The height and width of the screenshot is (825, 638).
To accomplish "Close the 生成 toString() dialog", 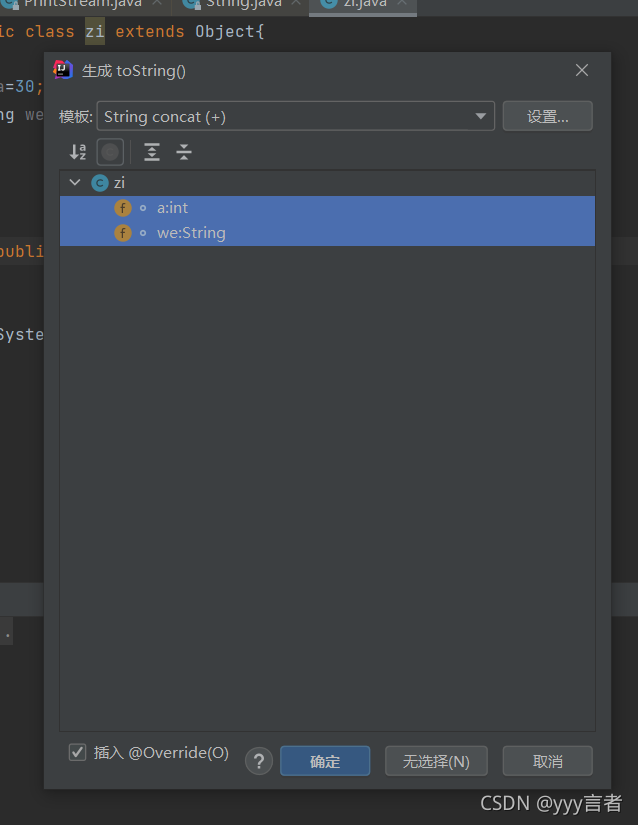I will pyautogui.click(x=582, y=70).
